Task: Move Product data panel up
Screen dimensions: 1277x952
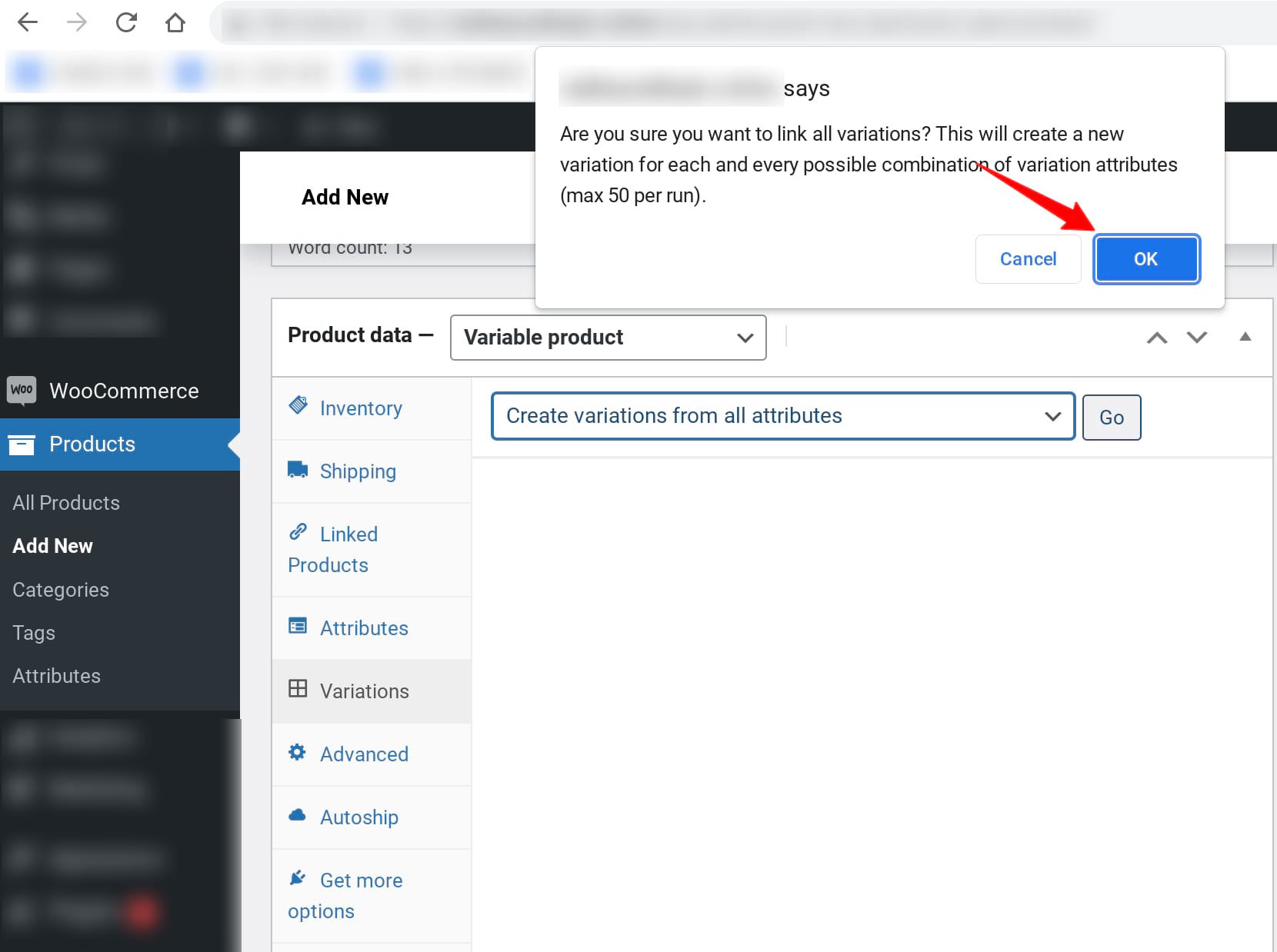Action: click(x=1157, y=338)
